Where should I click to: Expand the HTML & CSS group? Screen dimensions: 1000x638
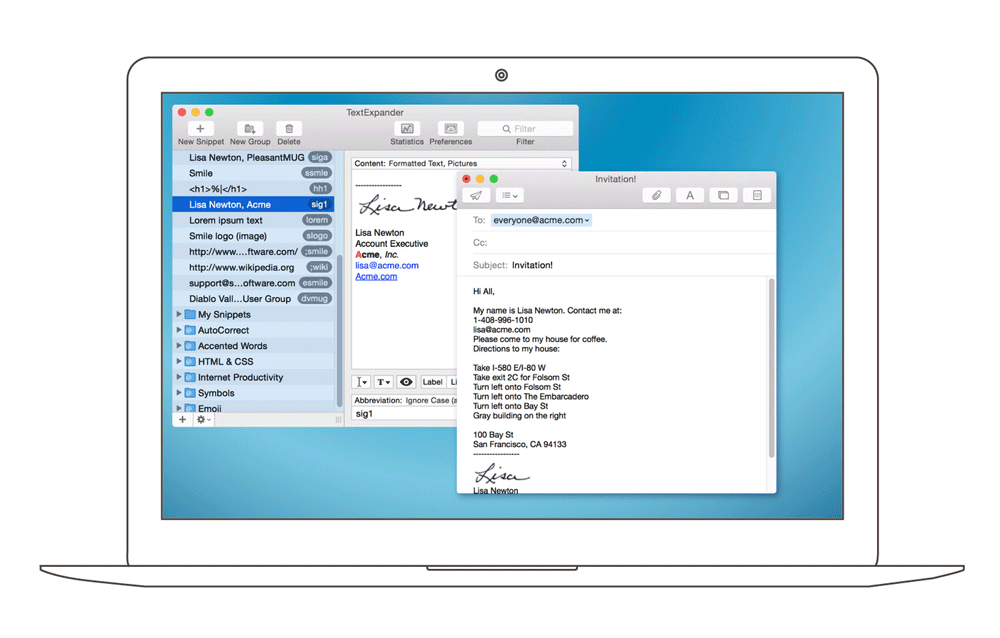coord(179,361)
